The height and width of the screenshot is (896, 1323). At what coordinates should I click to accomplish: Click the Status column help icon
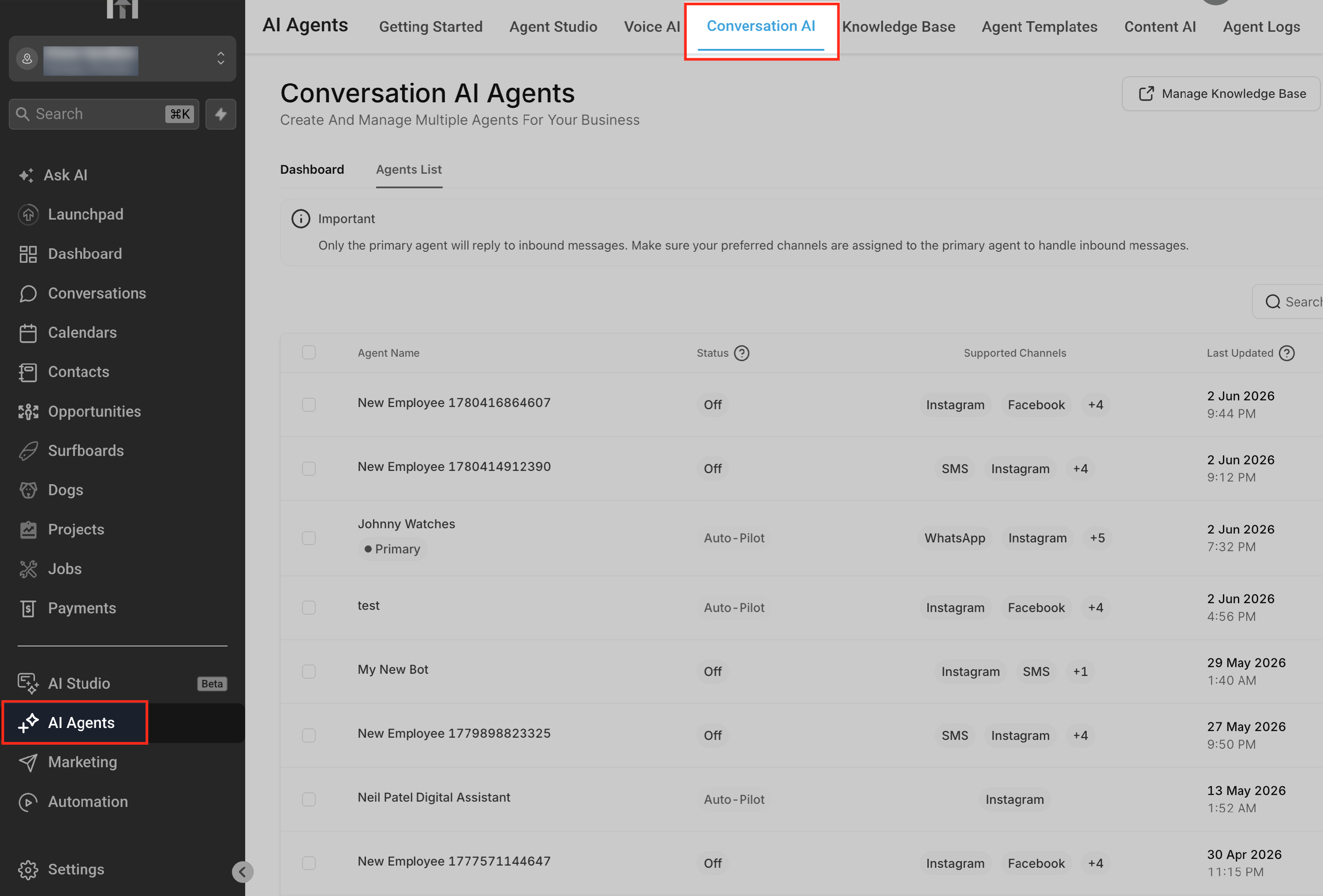[x=741, y=353]
